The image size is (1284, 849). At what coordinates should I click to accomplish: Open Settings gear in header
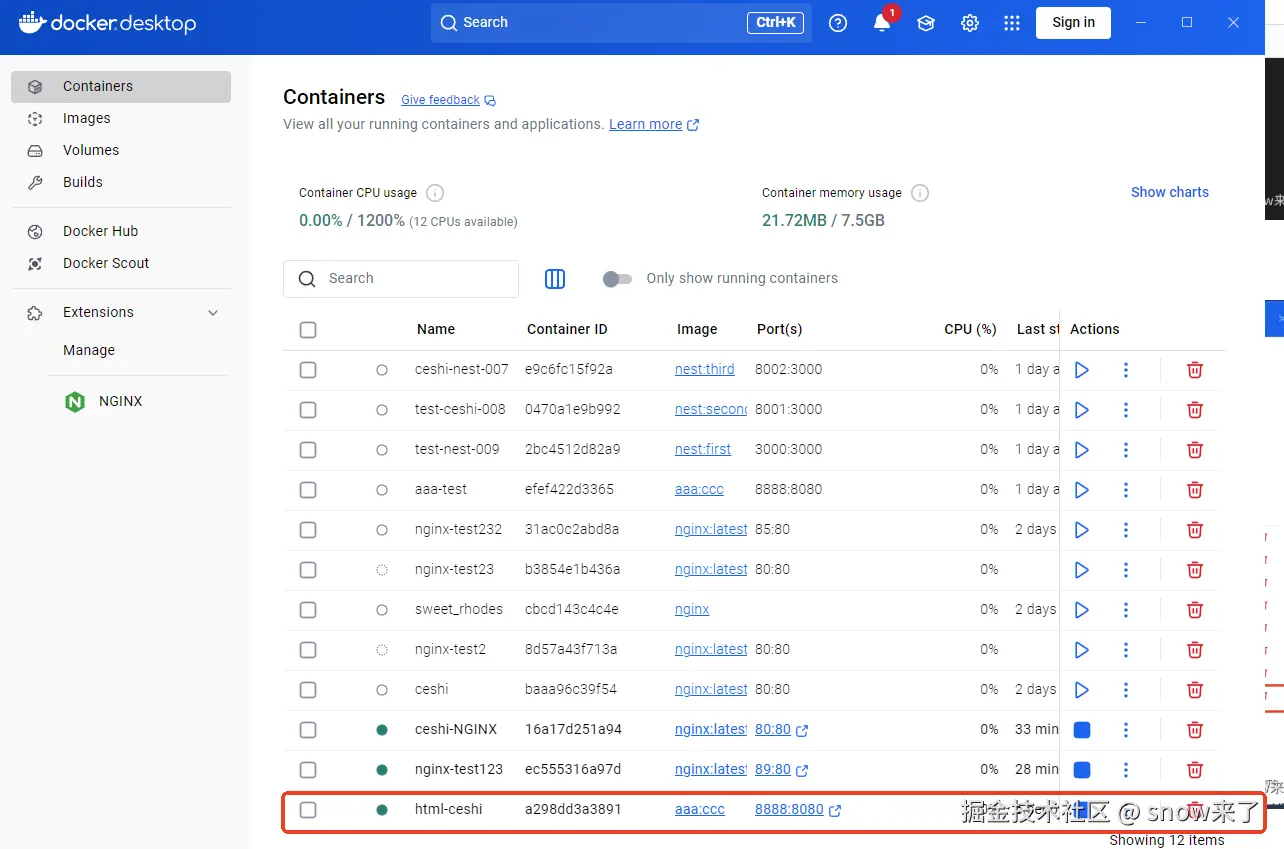click(x=970, y=23)
